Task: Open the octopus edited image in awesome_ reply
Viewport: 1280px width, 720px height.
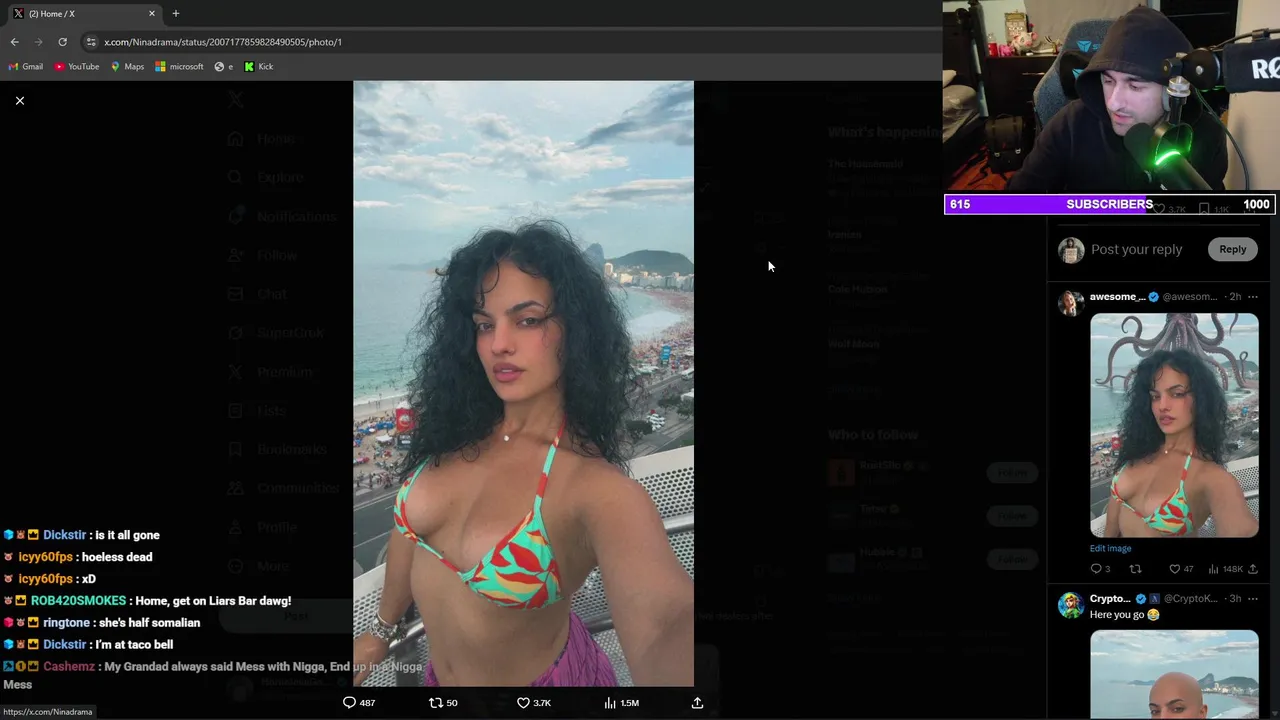Action: click(x=1174, y=425)
